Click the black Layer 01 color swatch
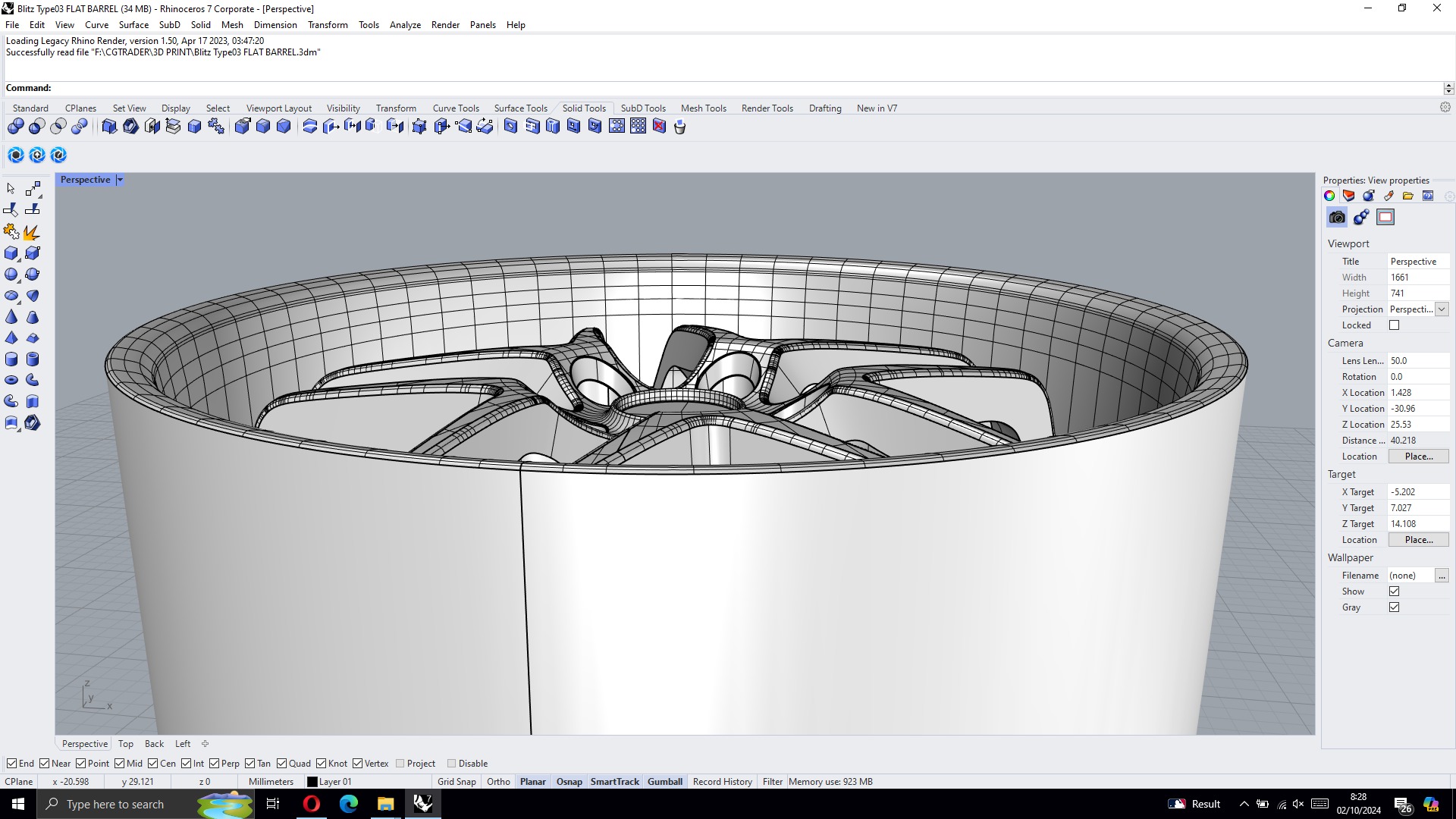Image resolution: width=1456 pixels, height=819 pixels. tap(312, 782)
